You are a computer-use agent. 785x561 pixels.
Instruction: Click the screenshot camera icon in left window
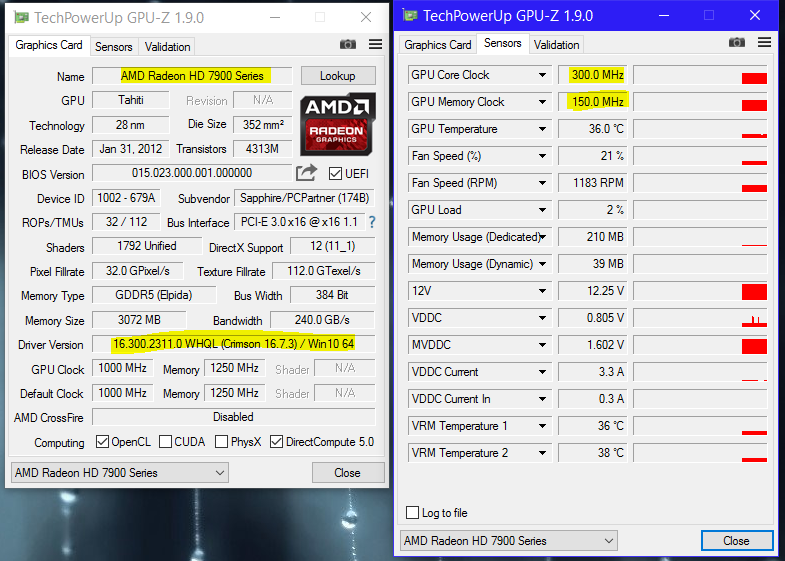point(348,45)
